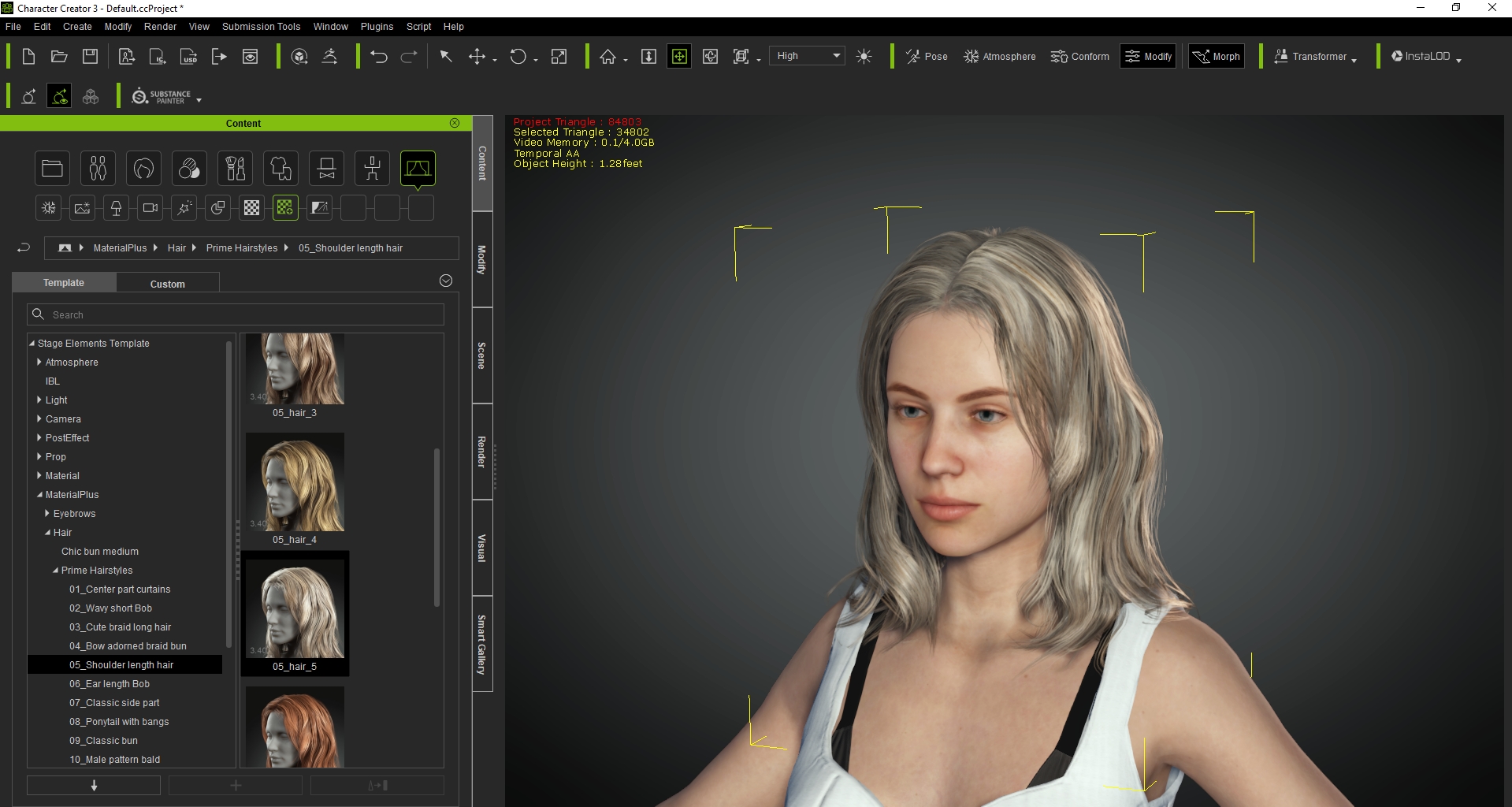Image resolution: width=1512 pixels, height=807 pixels.
Task: Click the thumbnail list vertical scrollbar
Action: click(x=437, y=528)
